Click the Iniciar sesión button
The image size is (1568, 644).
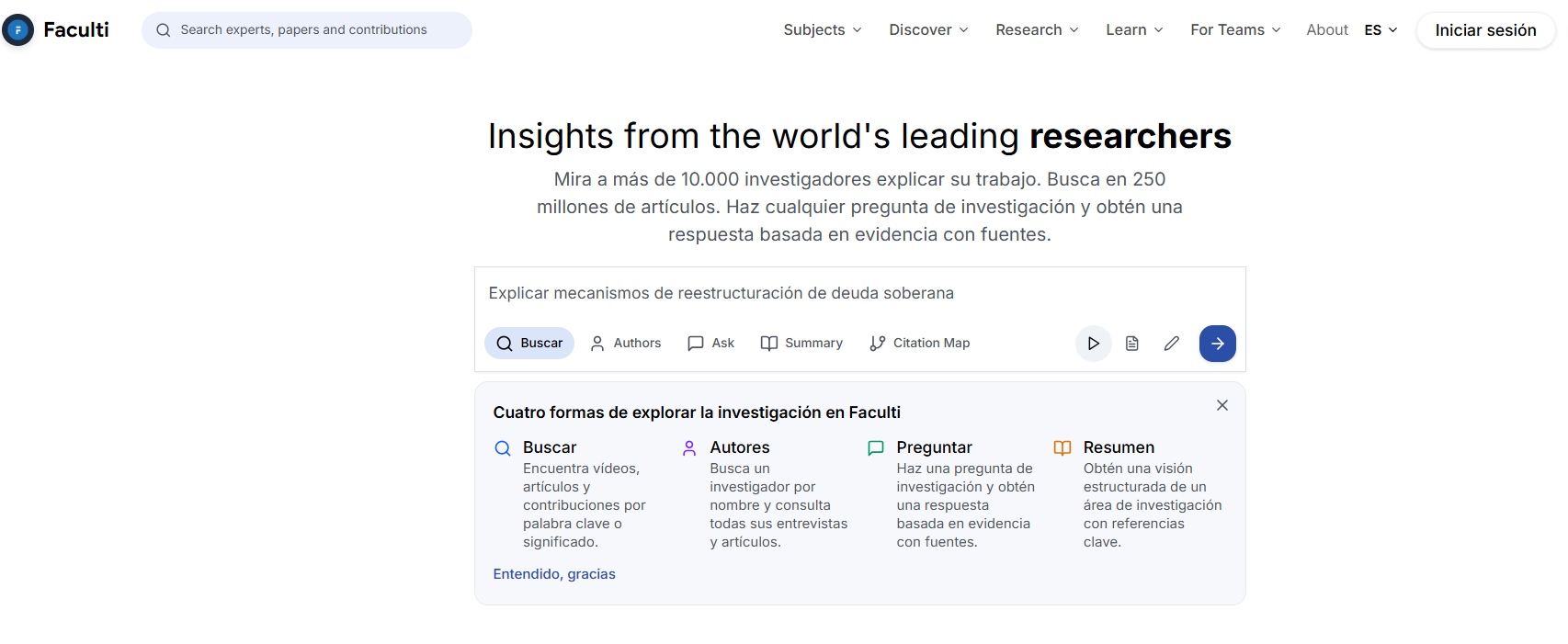tap(1485, 30)
